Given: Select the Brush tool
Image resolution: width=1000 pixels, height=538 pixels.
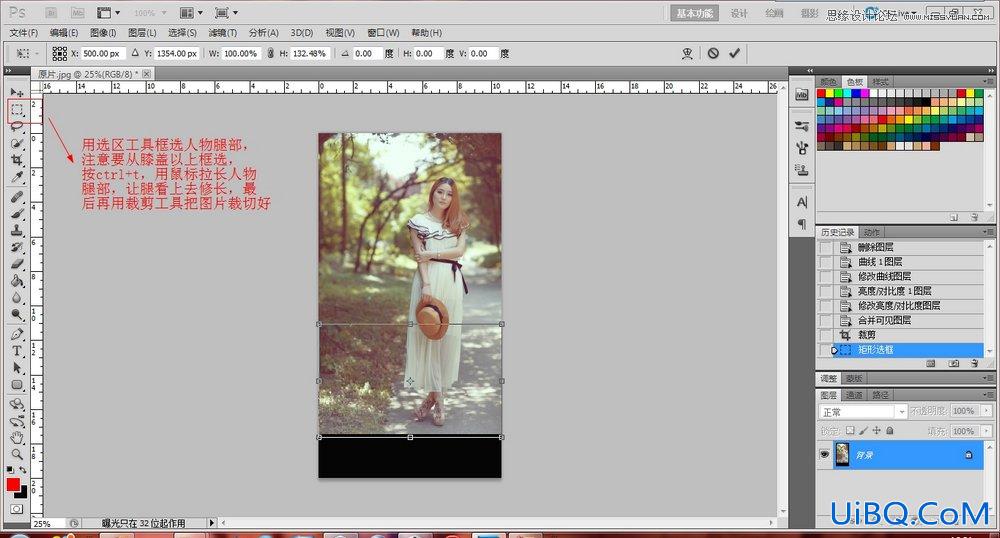Looking at the screenshot, I should (x=17, y=214).
